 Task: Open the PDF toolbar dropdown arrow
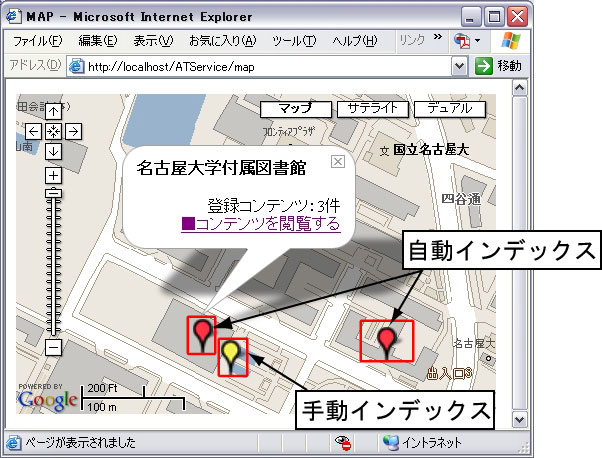coord(478,40)
